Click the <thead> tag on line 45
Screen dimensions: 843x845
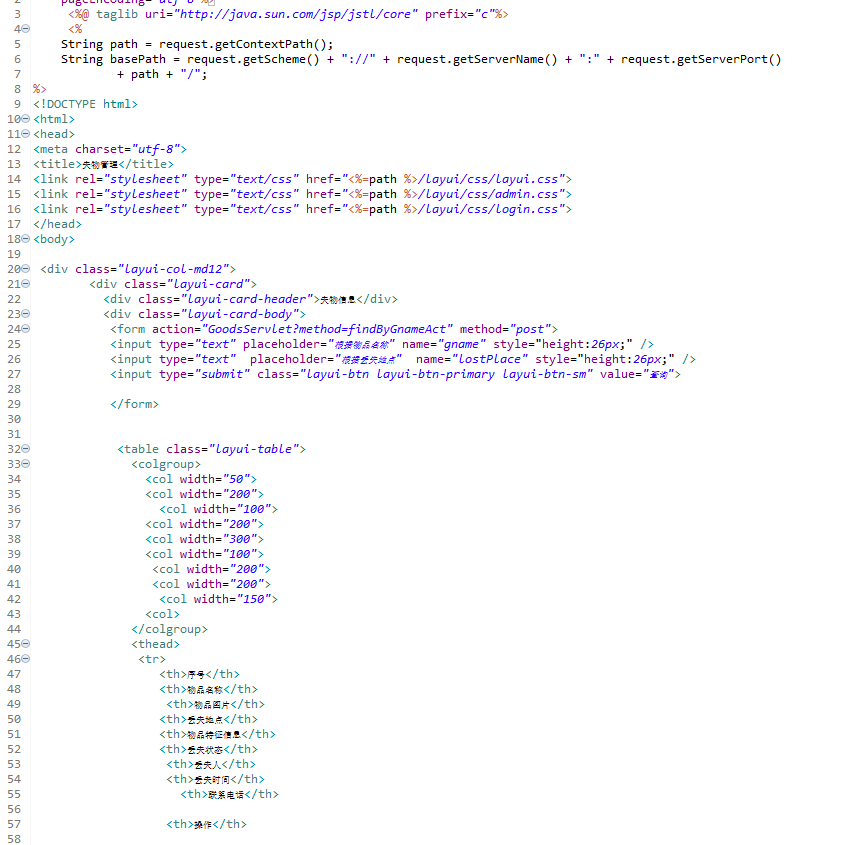(x=155, y=644)
